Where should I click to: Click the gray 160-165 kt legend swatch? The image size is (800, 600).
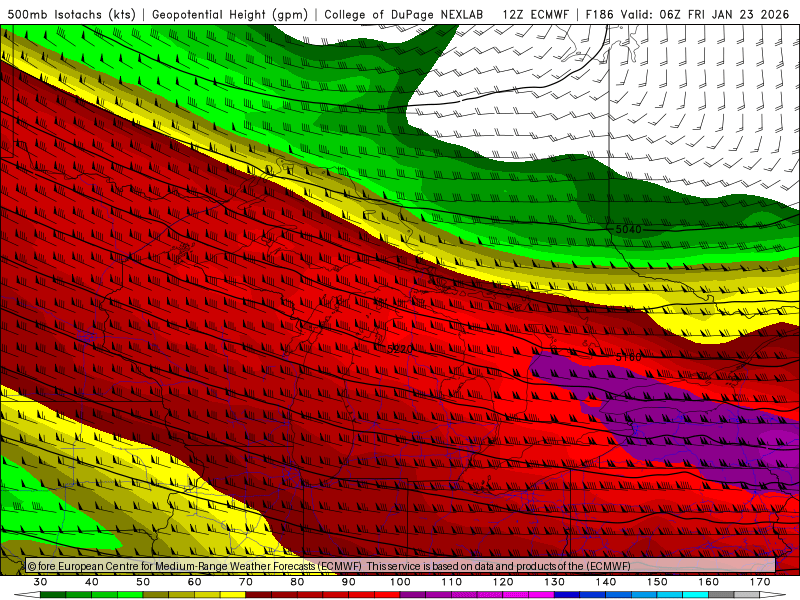(x=721, y=595)
